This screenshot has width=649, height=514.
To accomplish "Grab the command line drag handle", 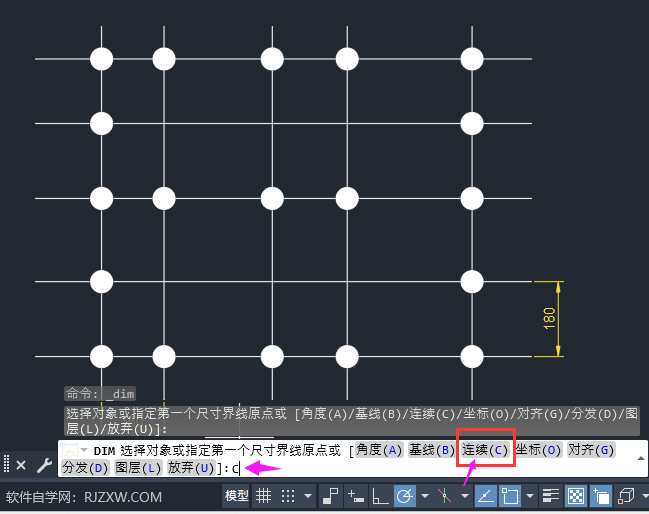I will coord(6,464).
